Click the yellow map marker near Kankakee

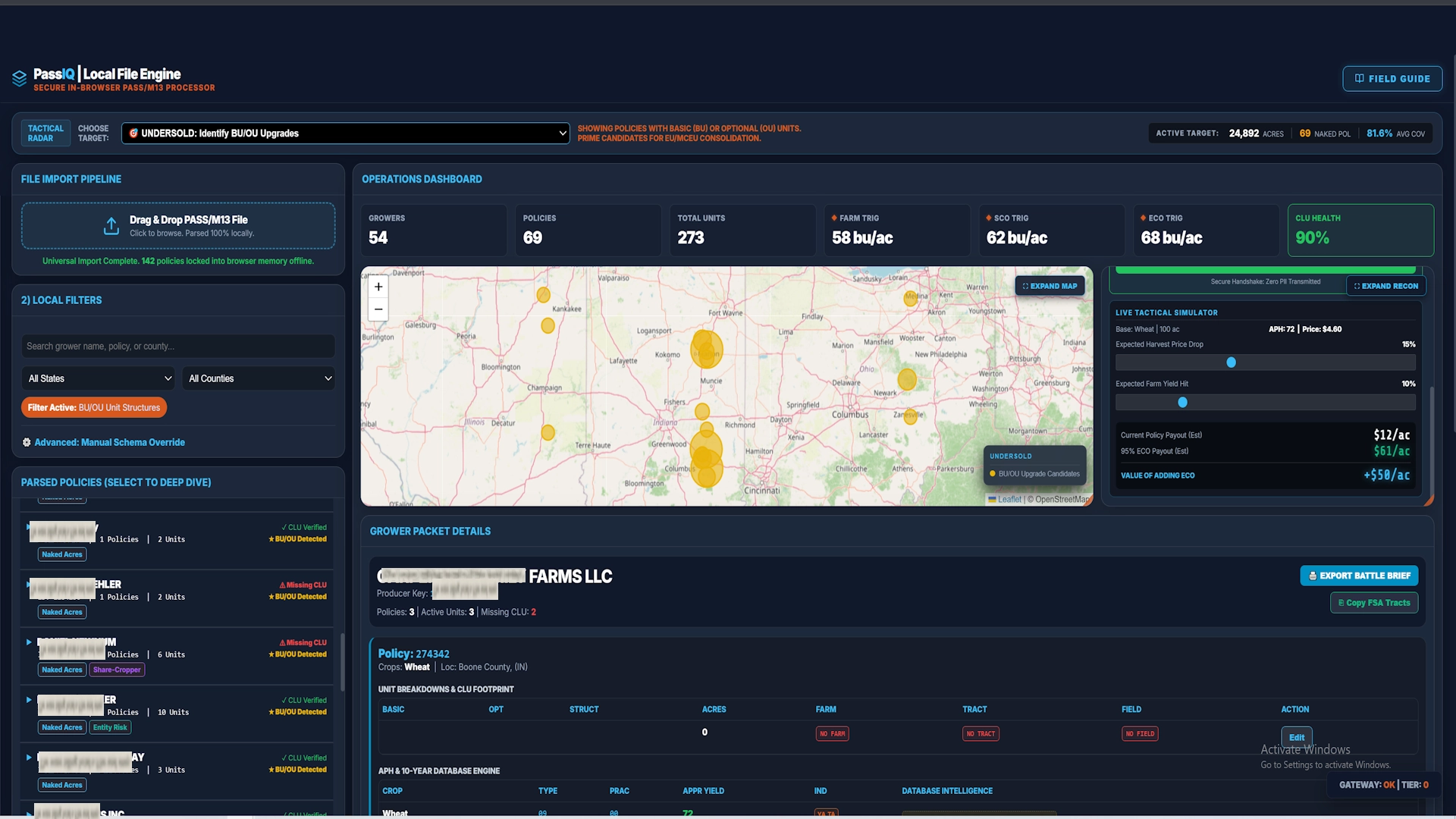(x=544, y=296)
